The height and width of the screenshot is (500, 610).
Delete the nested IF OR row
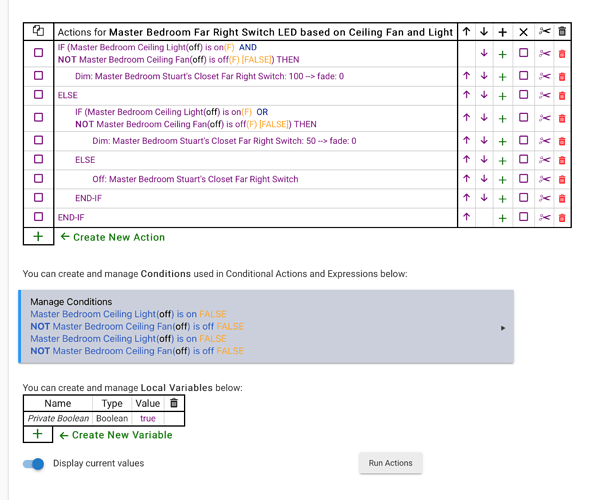562,118
